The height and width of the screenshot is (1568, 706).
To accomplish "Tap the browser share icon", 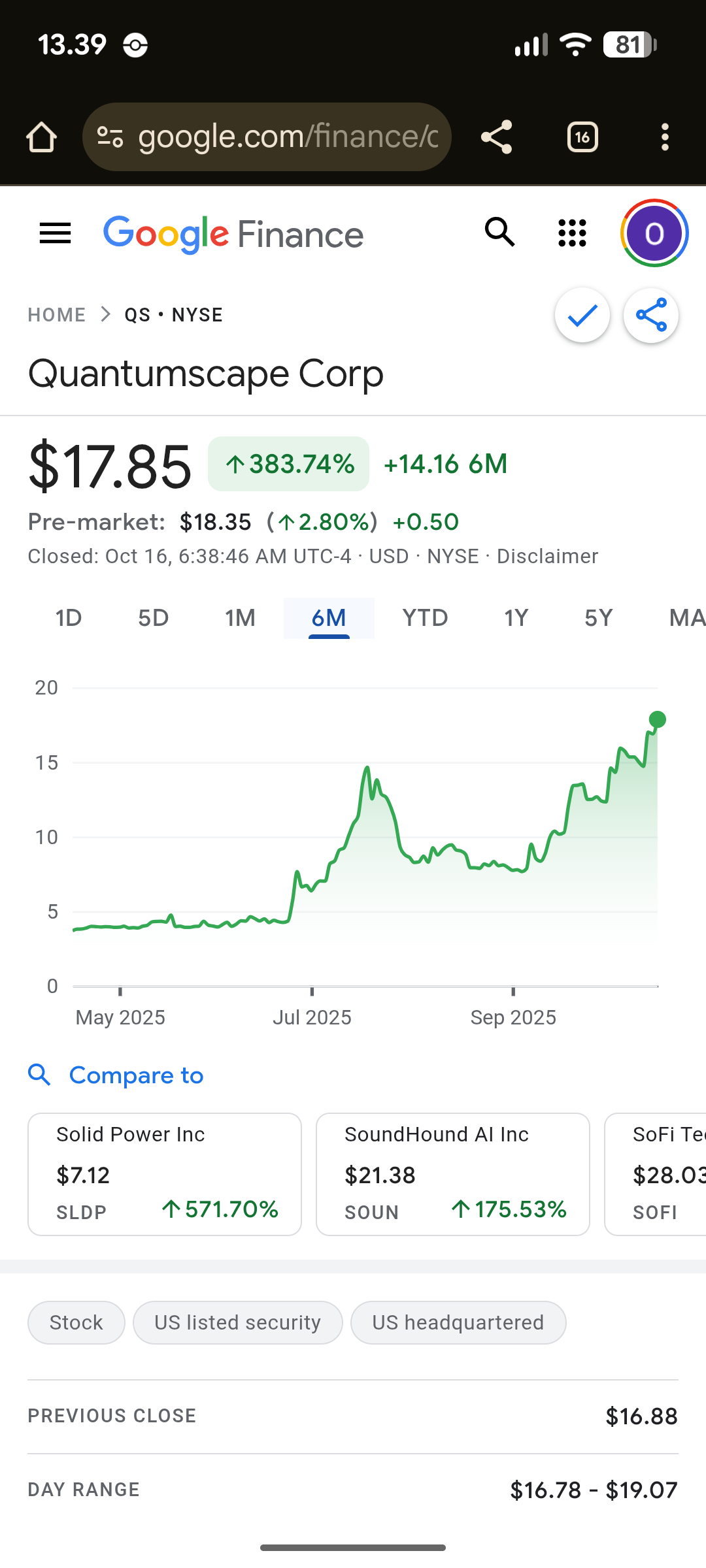I will tap(496, 137).
